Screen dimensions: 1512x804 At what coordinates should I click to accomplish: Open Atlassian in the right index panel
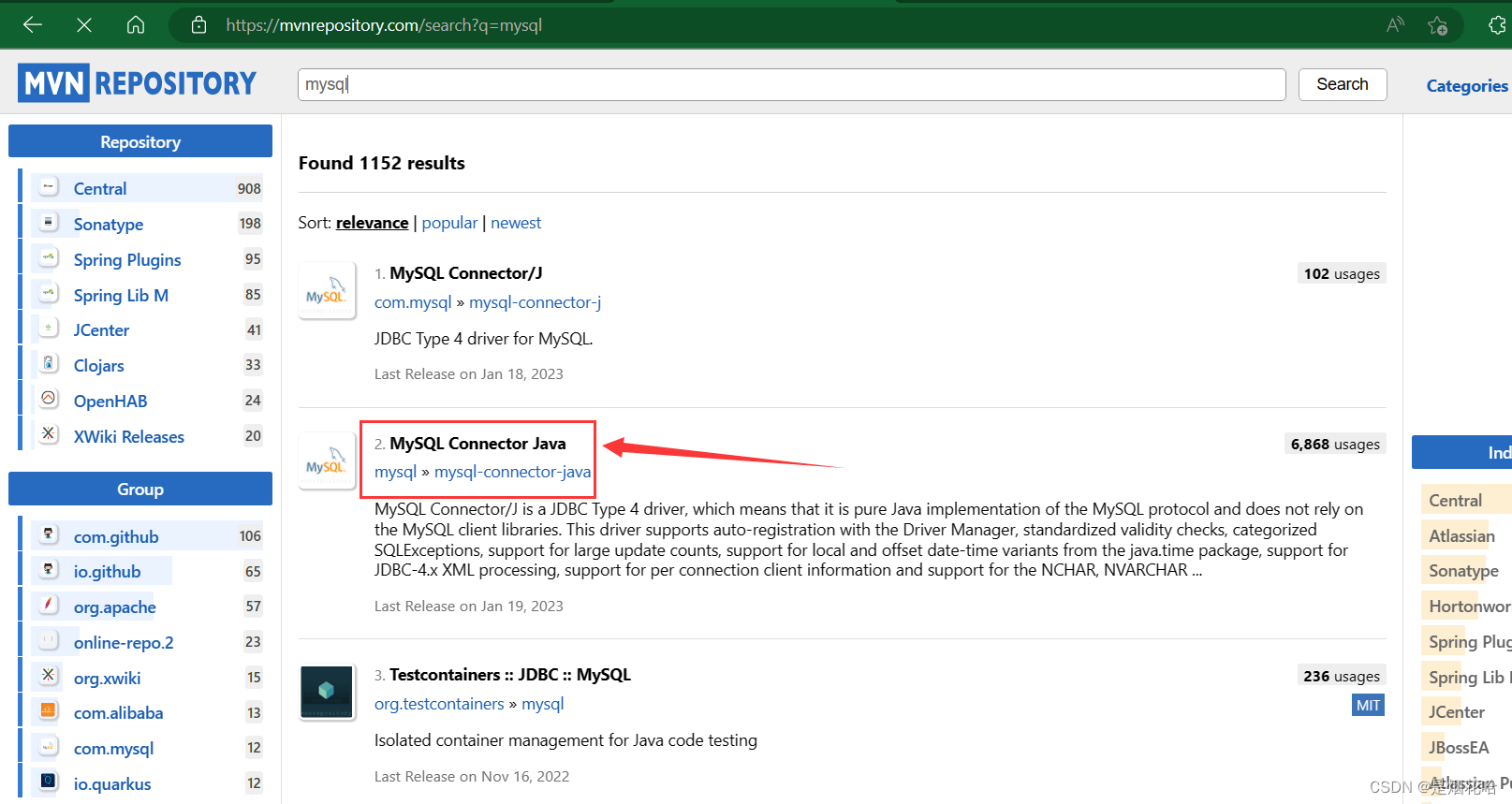tap(1461, 535)
